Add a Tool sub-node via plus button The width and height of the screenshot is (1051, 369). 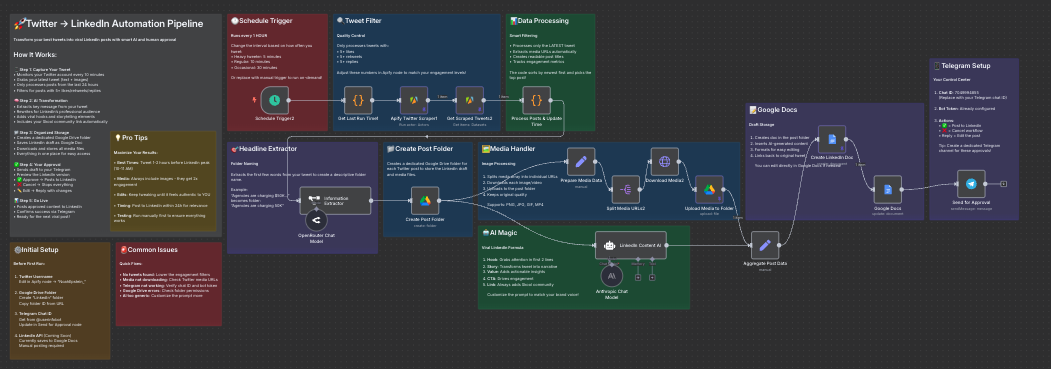(652, 277)
